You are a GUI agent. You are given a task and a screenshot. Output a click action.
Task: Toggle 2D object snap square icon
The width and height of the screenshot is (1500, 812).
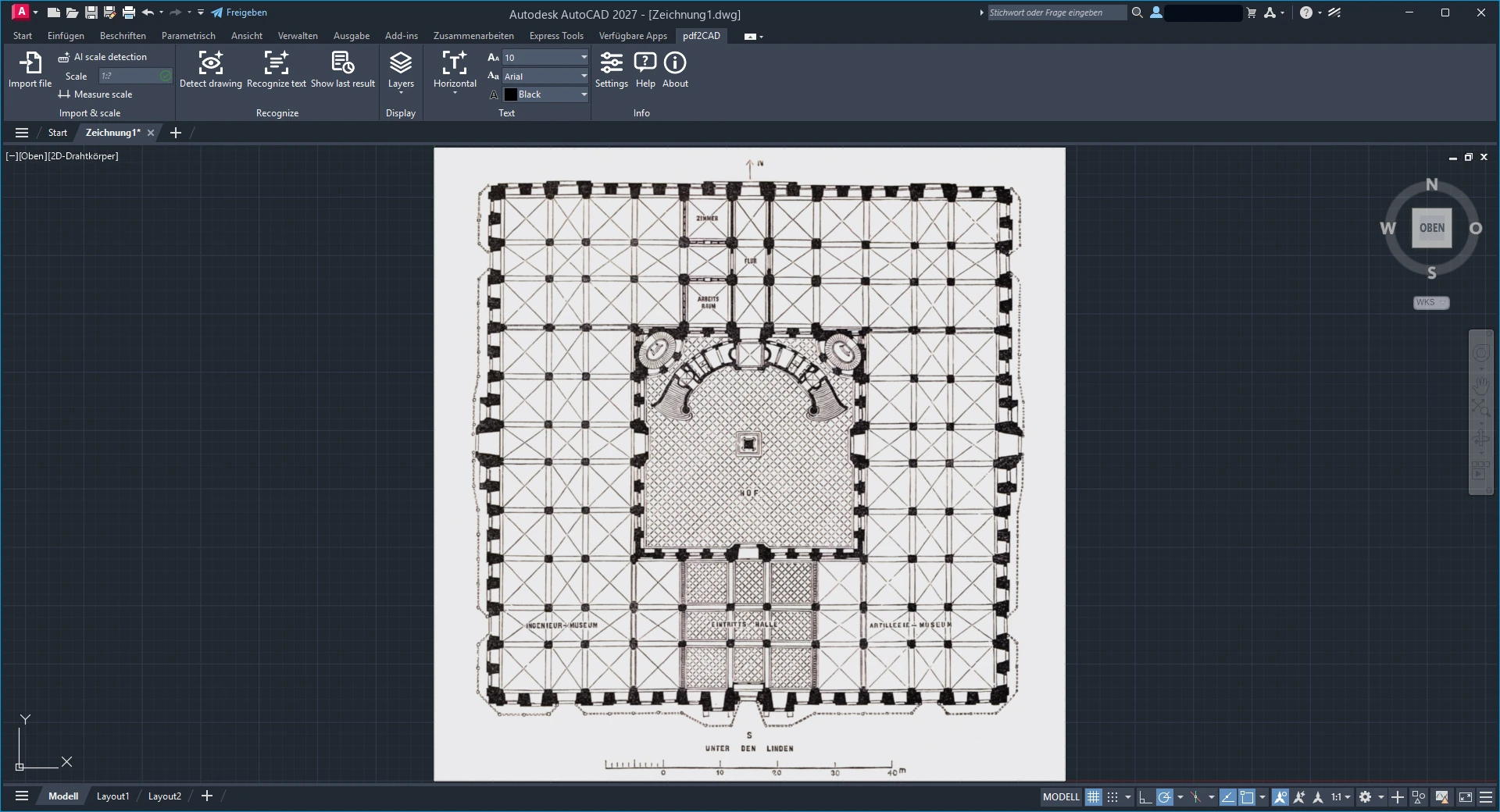pyautogui.click(x=1247, y=797)
